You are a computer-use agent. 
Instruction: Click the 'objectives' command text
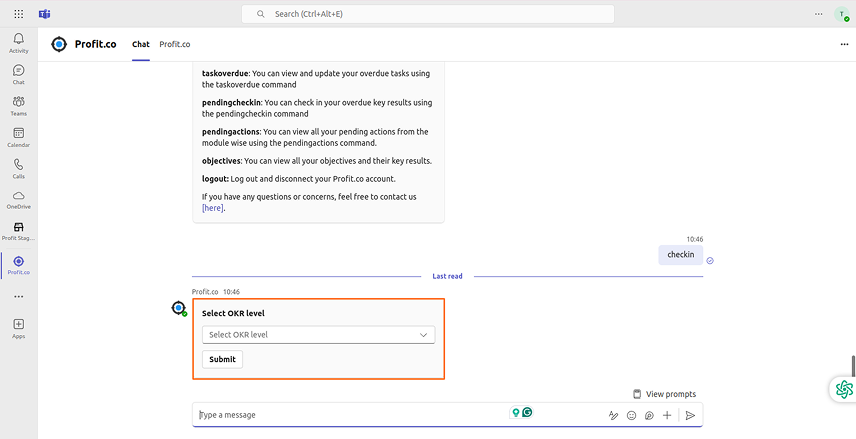point(221,161)
